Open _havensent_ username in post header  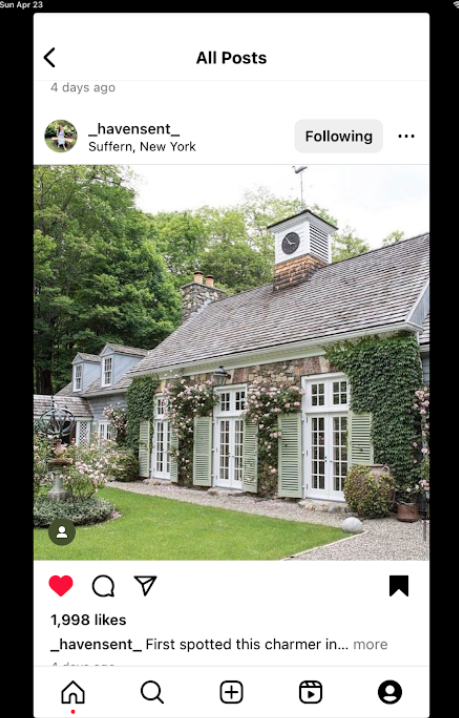coord(134,129)
